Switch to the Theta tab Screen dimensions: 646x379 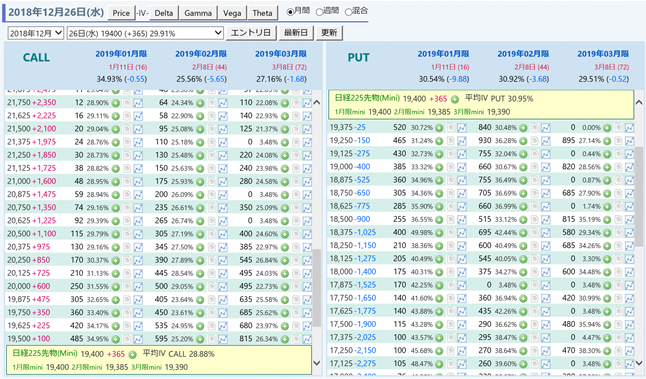(262, 13)
